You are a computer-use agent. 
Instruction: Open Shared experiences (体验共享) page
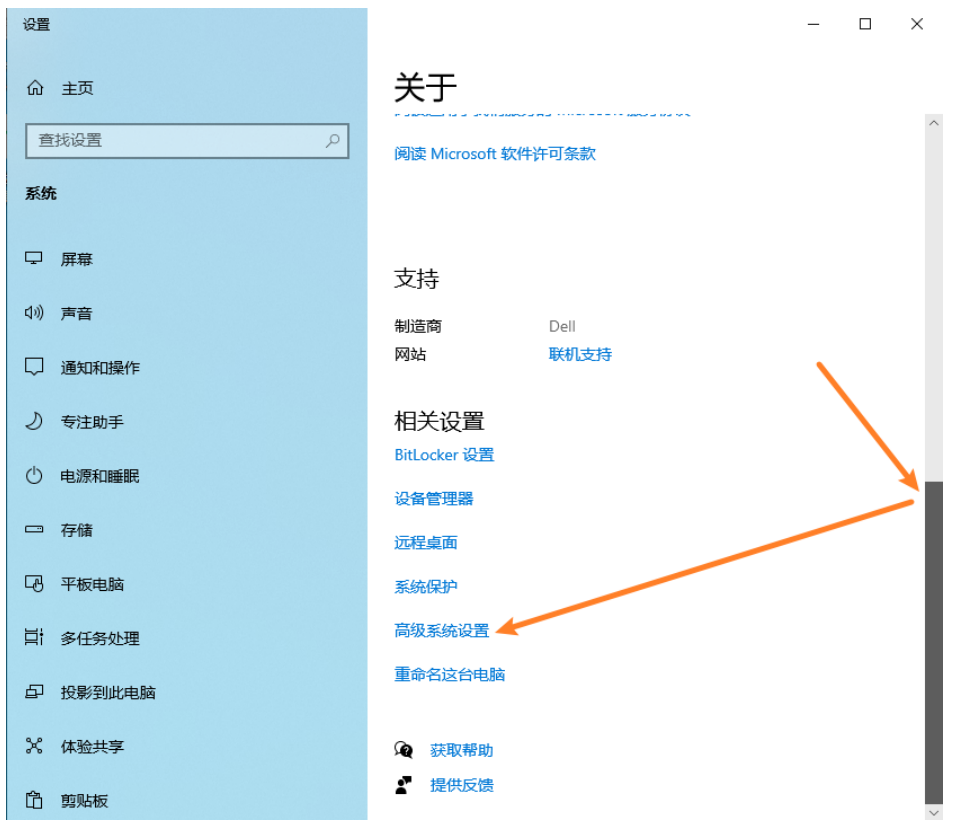92,746
